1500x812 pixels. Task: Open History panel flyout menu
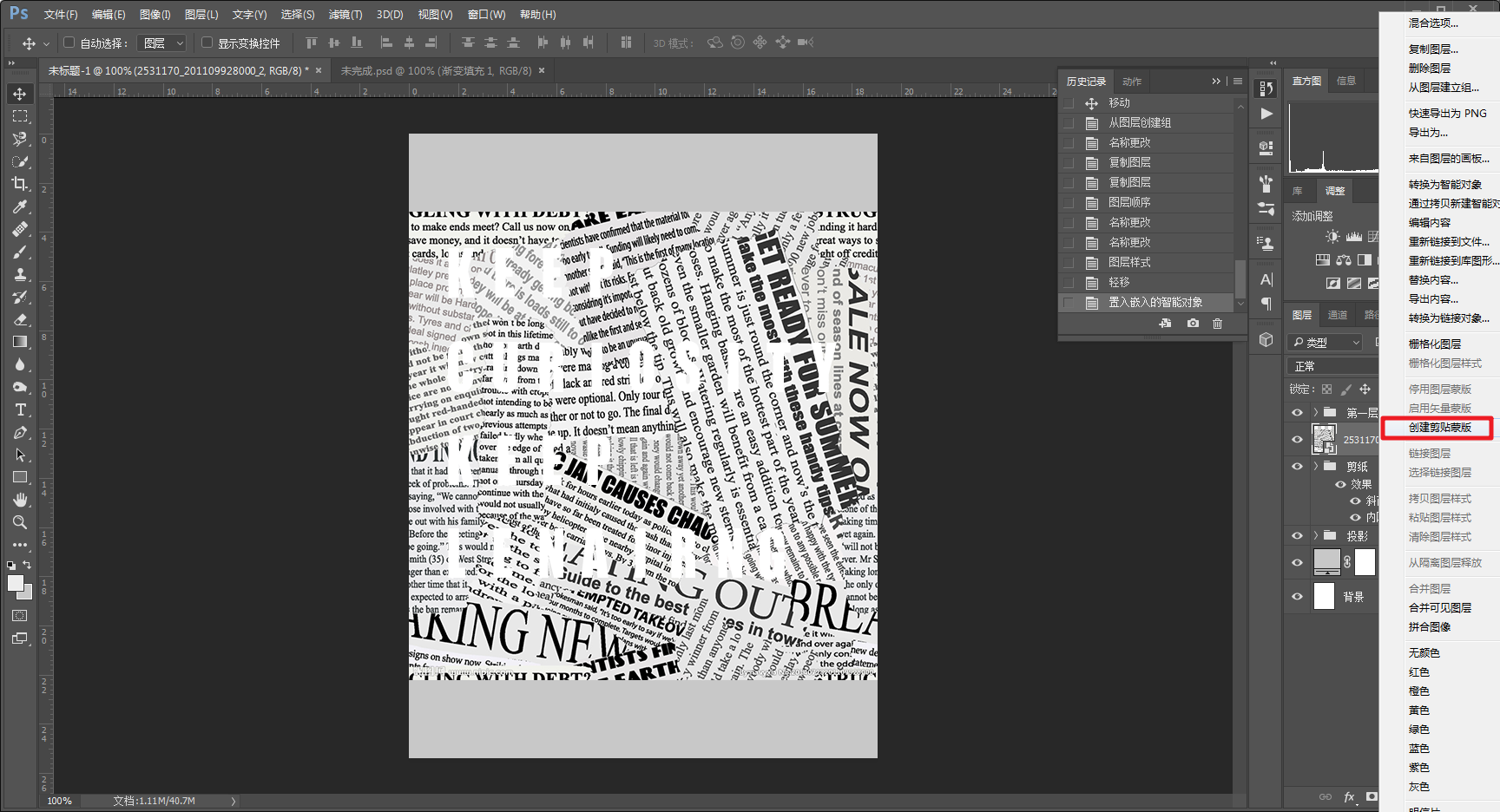[1238, 82]
